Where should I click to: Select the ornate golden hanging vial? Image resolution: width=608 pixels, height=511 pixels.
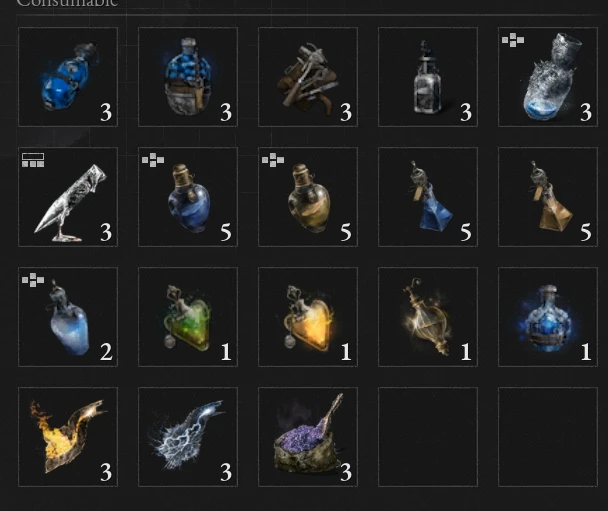click(x=428, y=317)
